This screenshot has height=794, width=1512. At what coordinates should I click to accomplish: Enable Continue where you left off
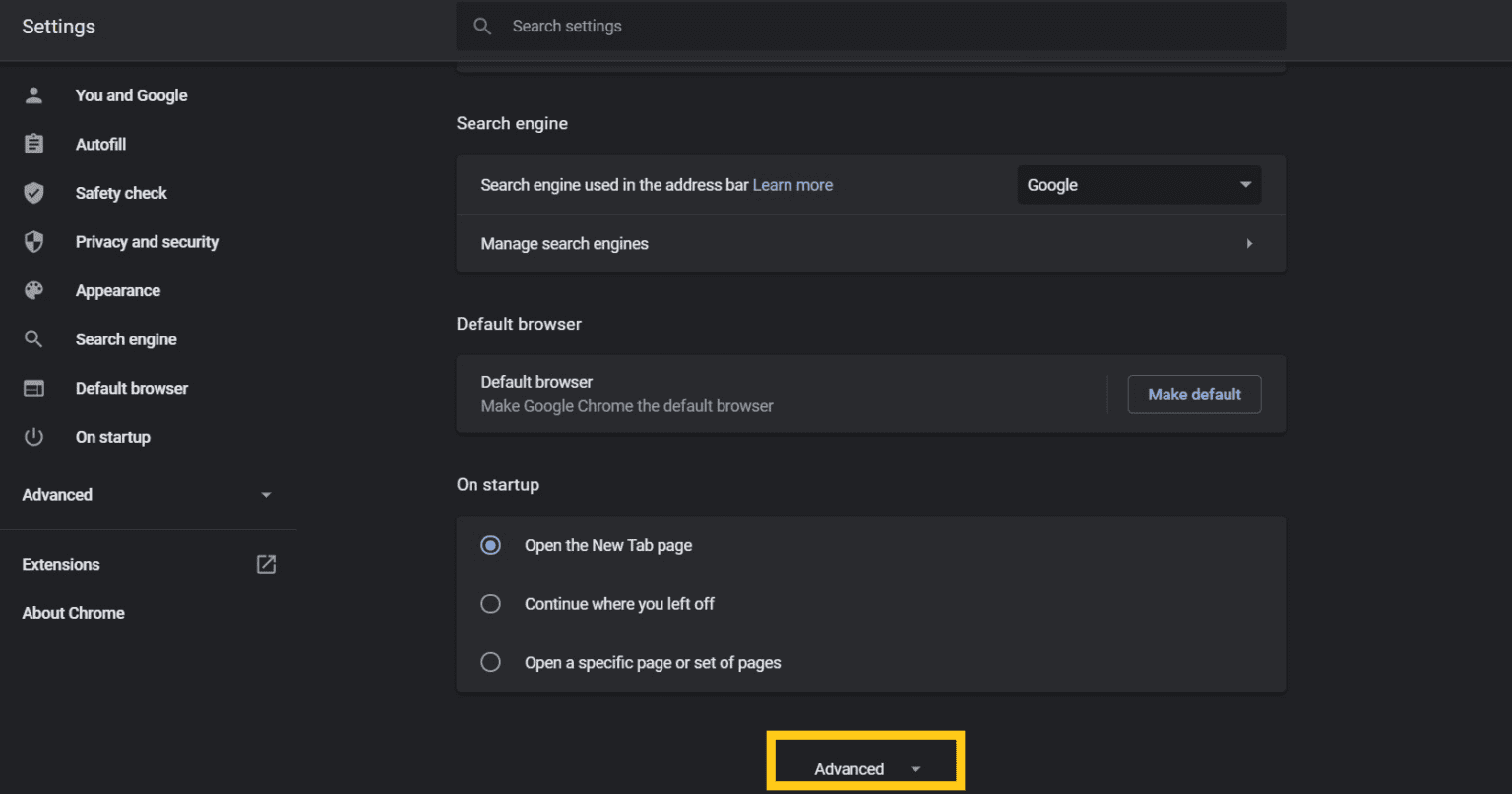(490, 603)
